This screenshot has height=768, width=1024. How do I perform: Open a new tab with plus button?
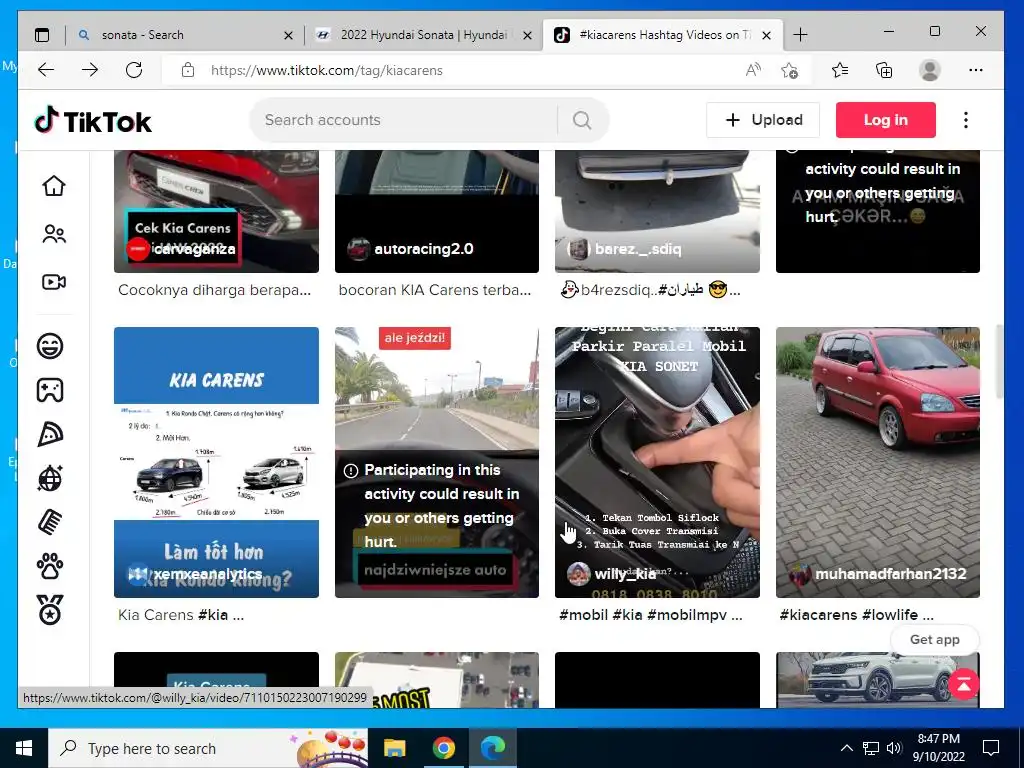tap(800, 35)
